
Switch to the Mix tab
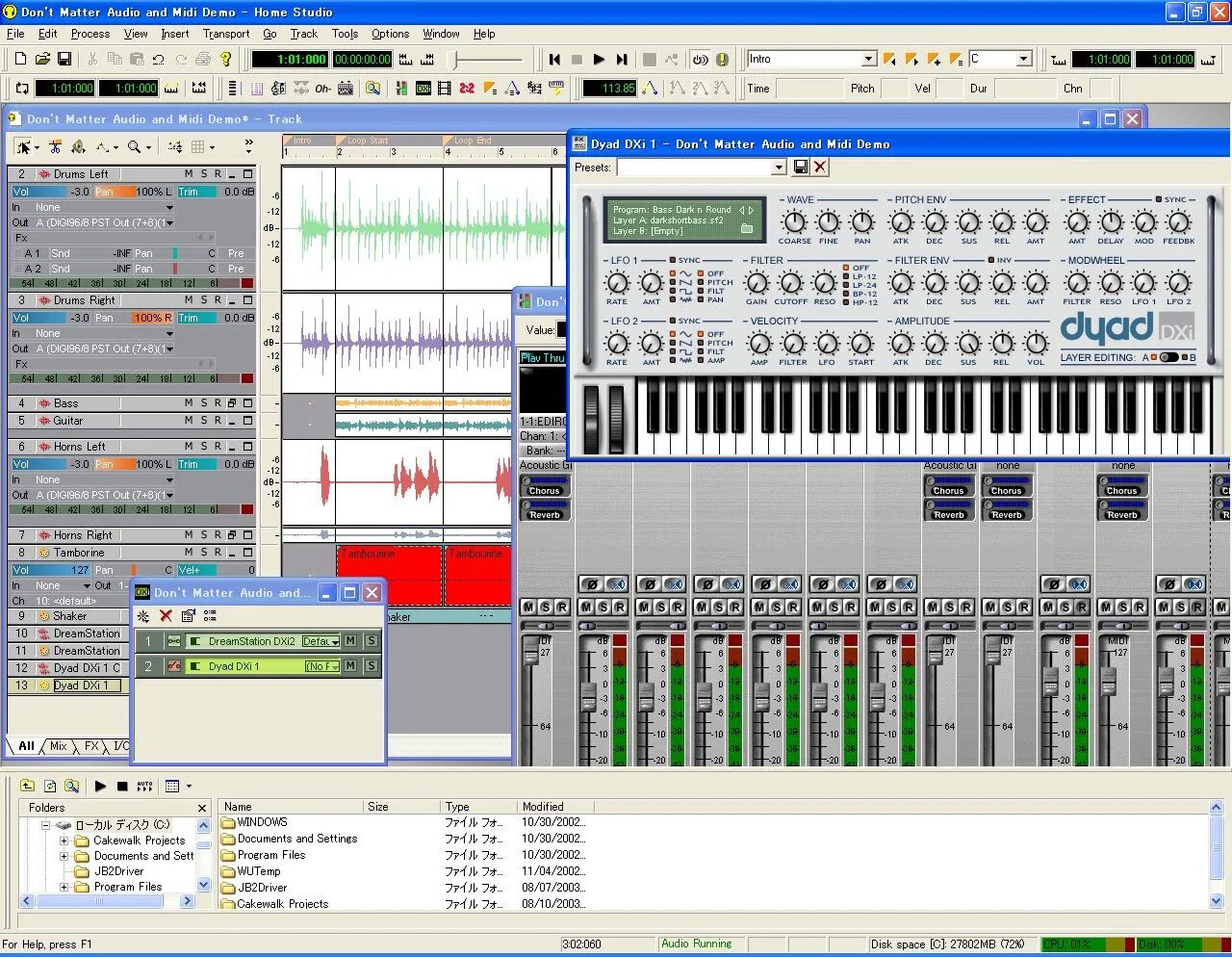pos(59,746)
